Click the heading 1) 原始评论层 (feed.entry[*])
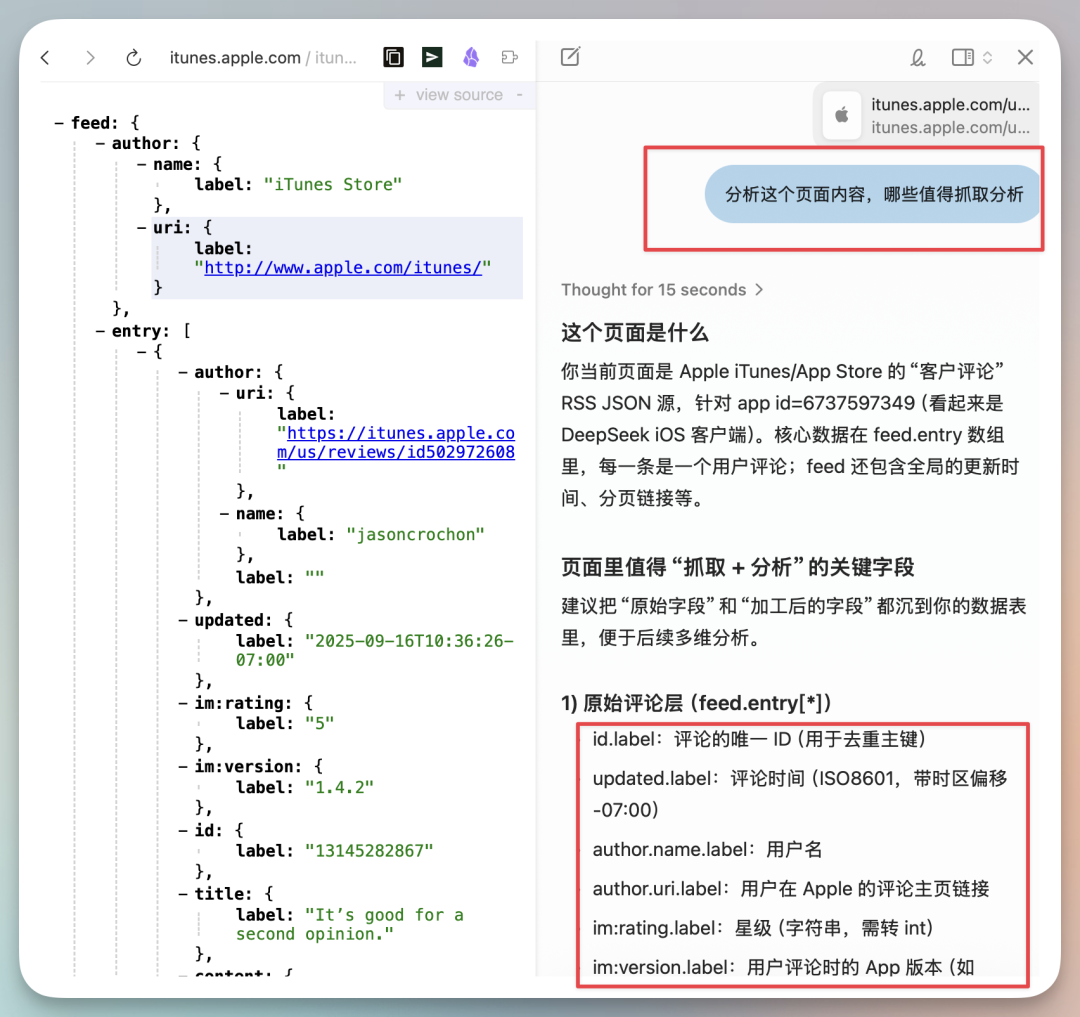This screenshot has height=1017, width=1080. click(696, 703)
